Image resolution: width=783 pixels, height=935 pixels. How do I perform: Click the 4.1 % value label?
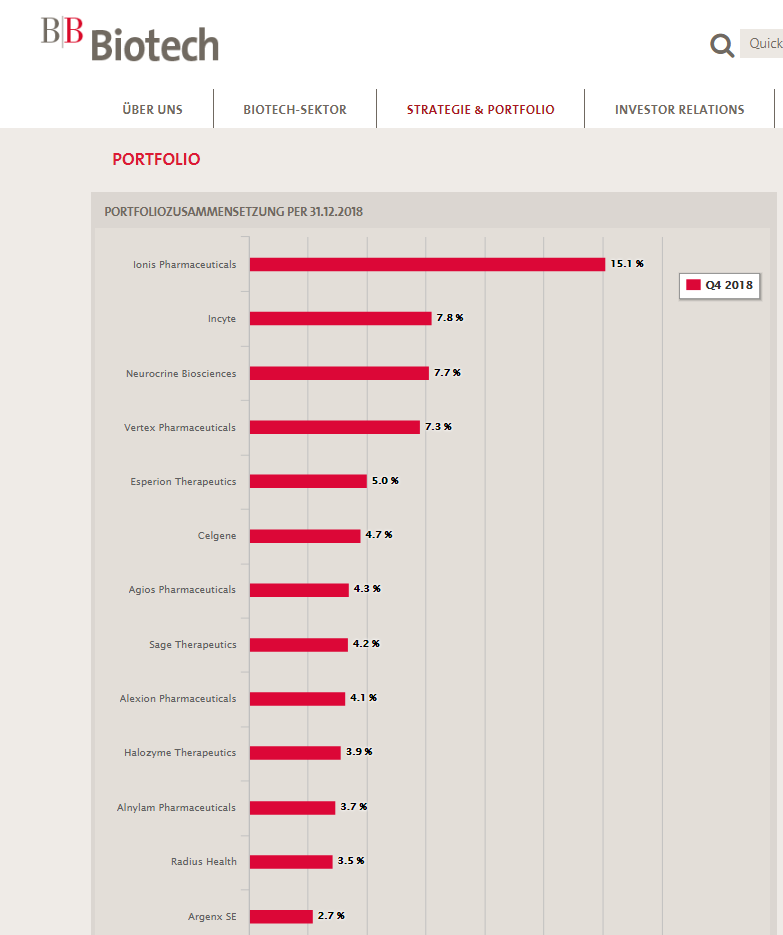point(363,698)
